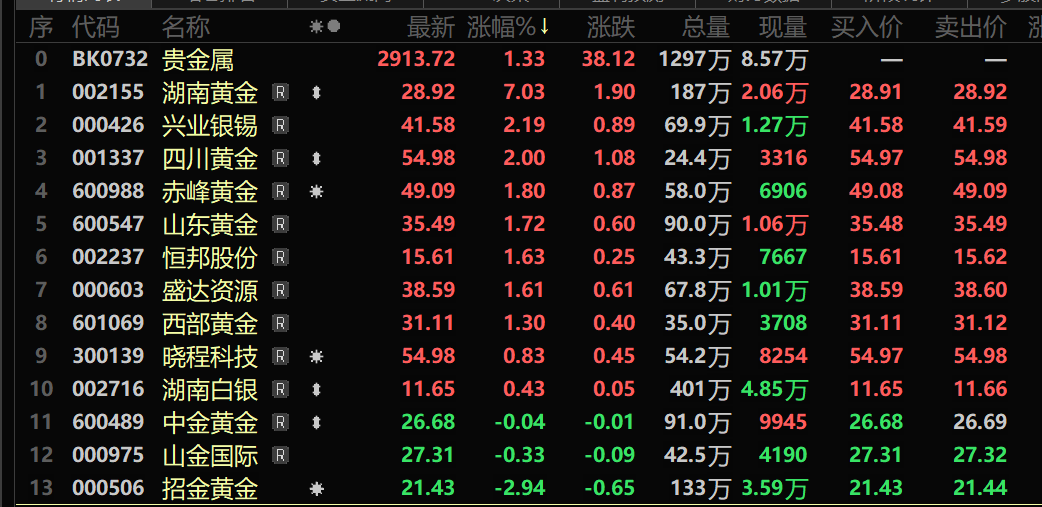This screenshot has width=1042, height=507.
Task: Click the 名称 column header
Action: tap(186, 27)
